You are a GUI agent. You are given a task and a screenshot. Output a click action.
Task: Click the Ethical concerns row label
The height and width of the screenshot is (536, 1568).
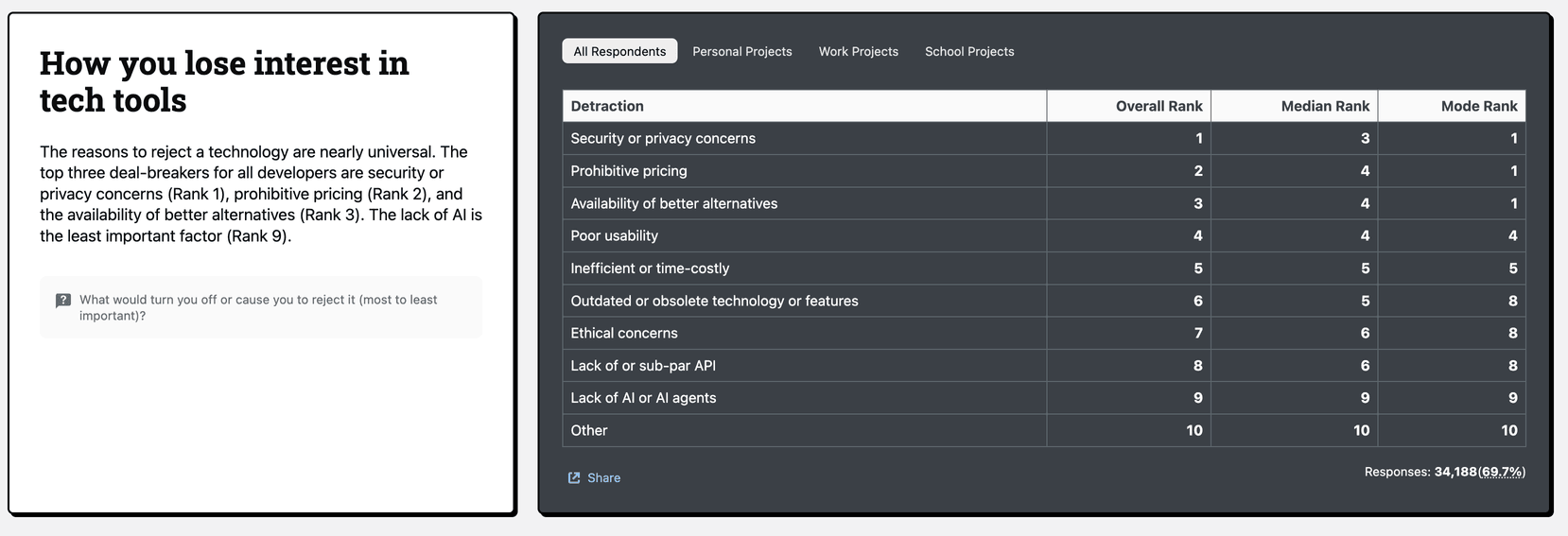pyautogui.click(x=624, y=333)
